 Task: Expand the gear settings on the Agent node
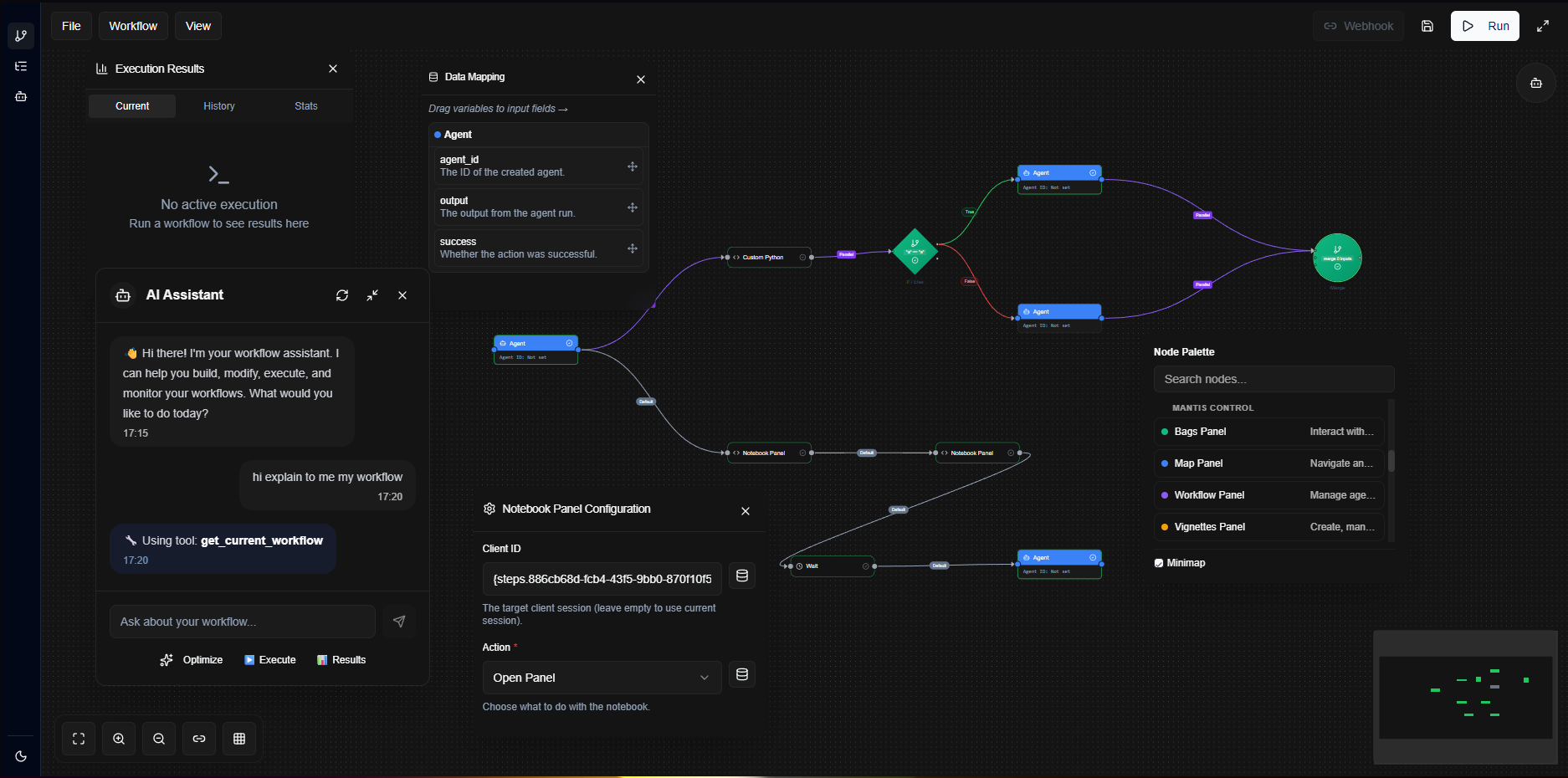pos(570,343)
